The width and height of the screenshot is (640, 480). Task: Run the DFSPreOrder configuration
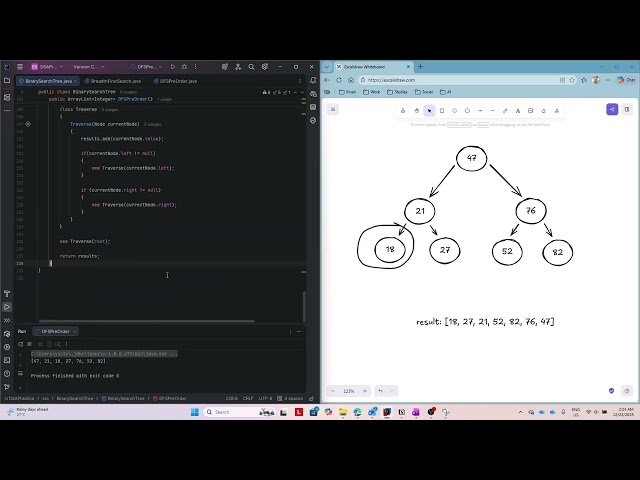[173, 67]
